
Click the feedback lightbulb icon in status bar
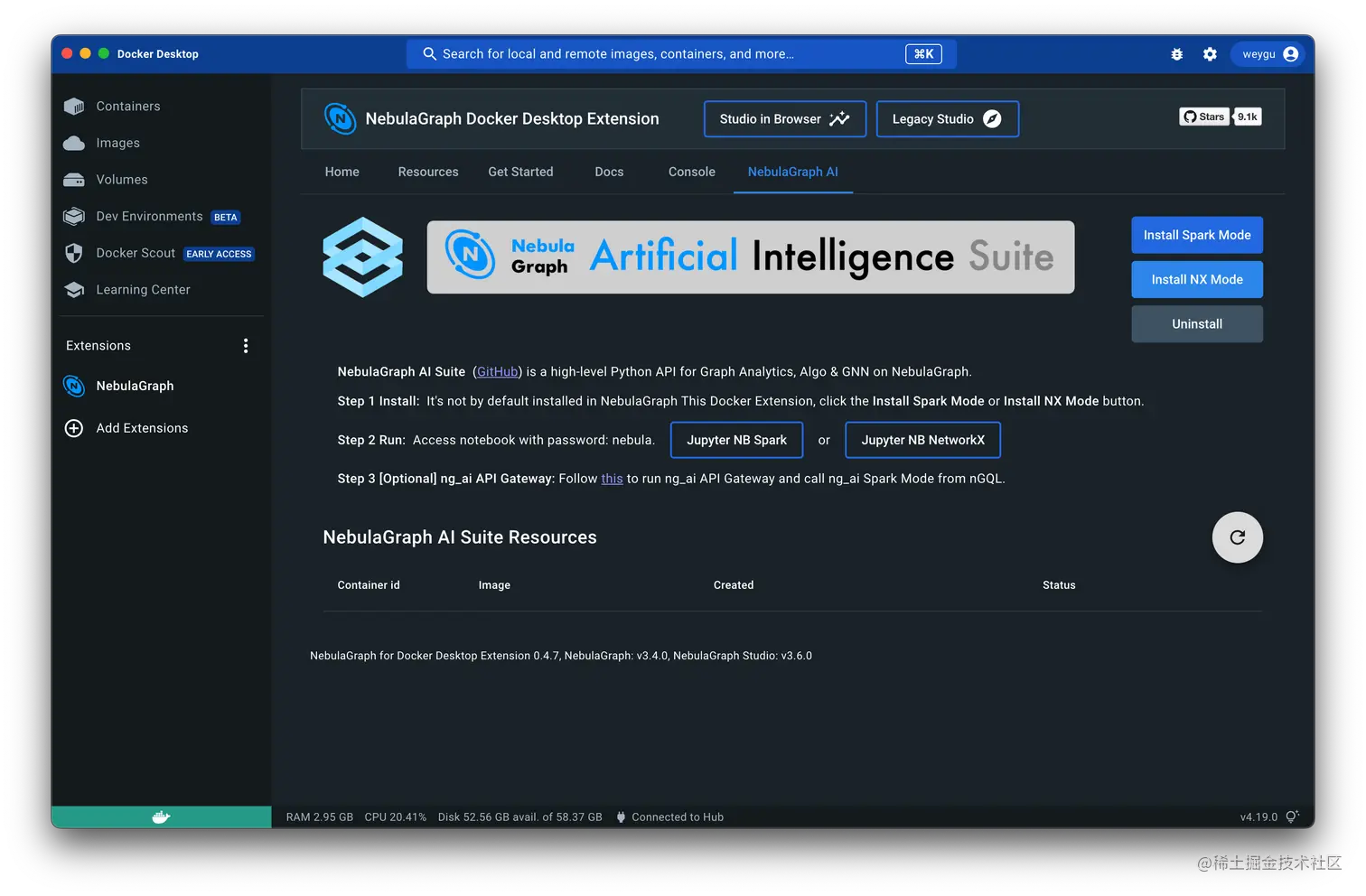(1292, 817)
